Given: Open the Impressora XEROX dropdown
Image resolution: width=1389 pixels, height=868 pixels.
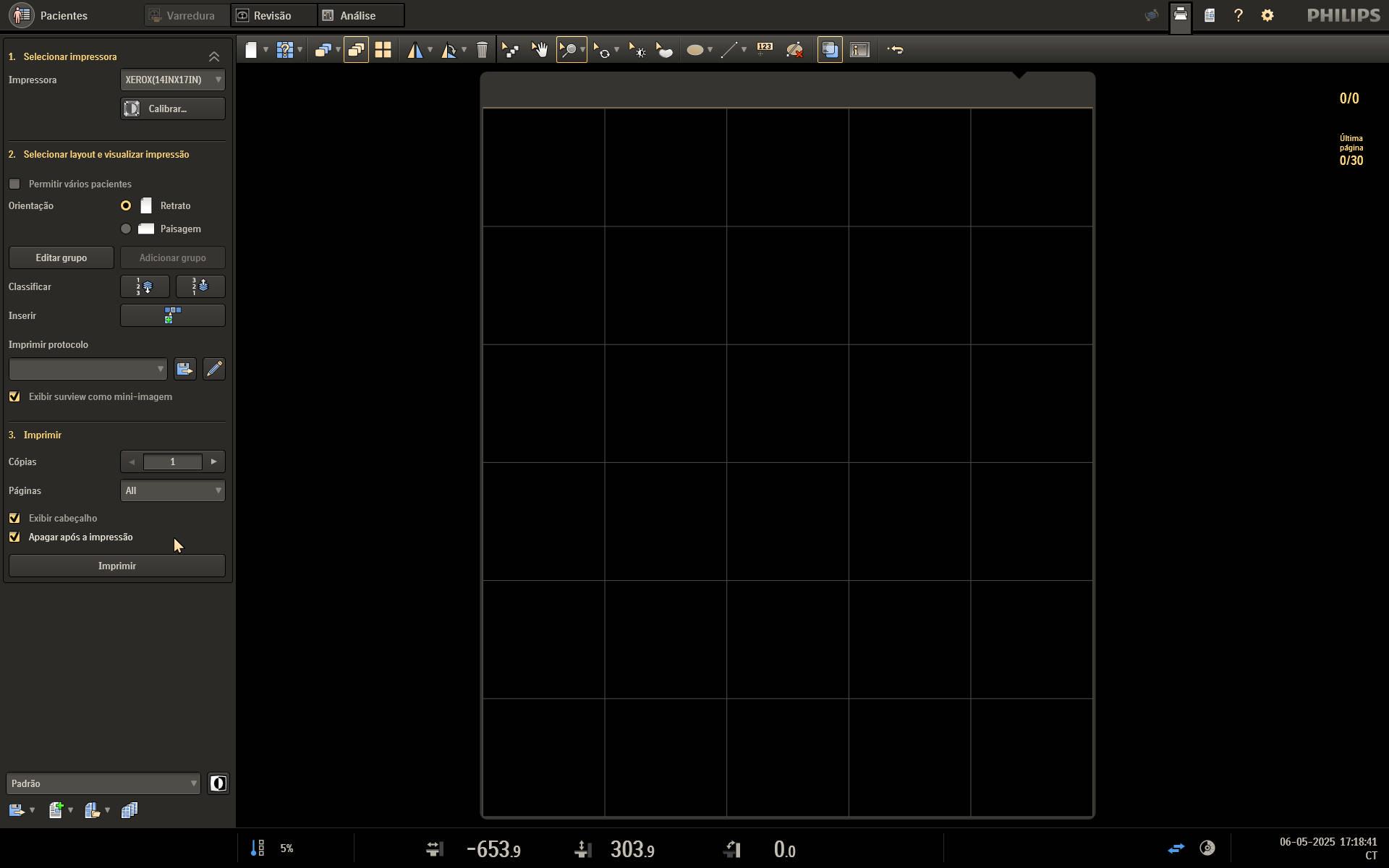Looking at the screenshot, I should (172, 80).
